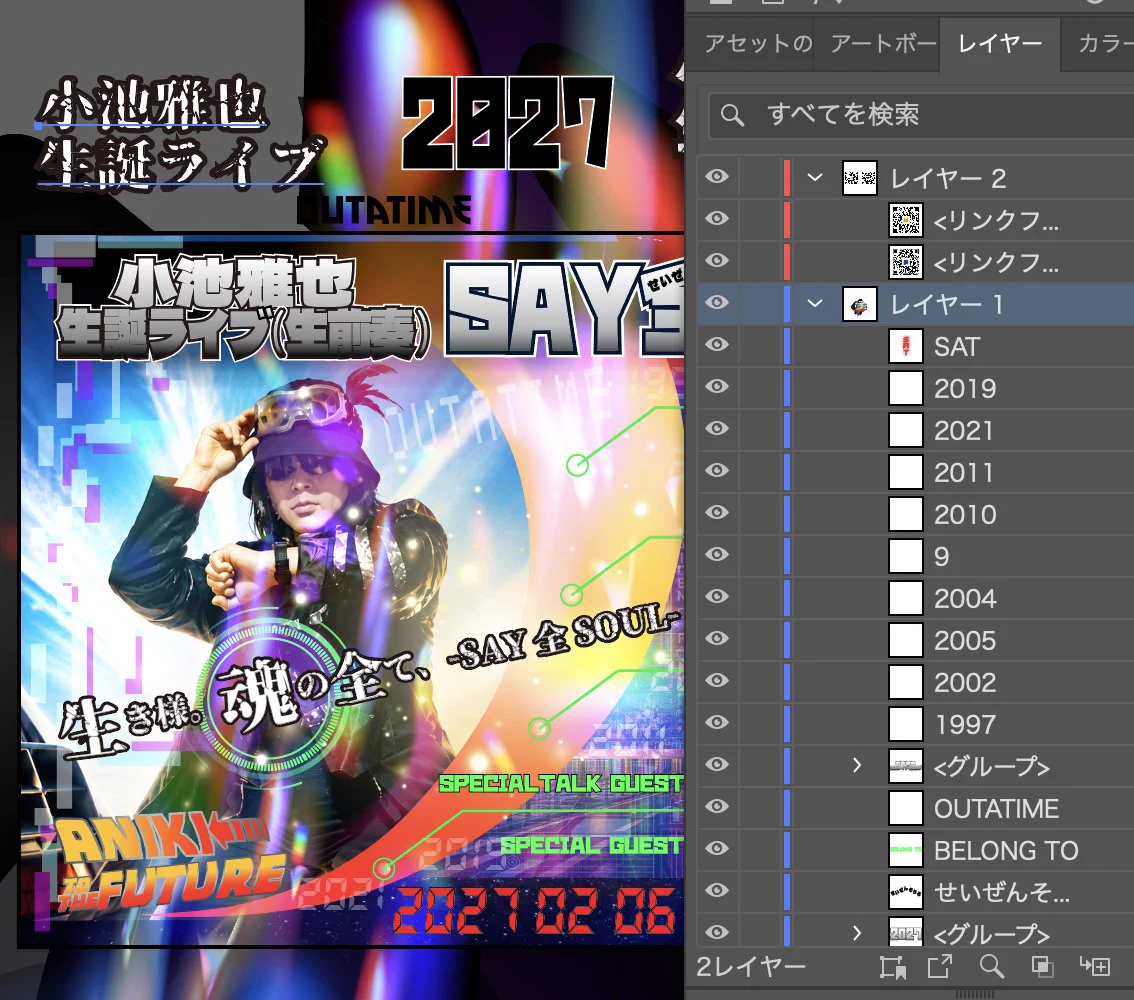Hide the レイヤー 2 layer
Image resolution: width=1134 pixels, height=1000 pixels.
coord(717,177)
